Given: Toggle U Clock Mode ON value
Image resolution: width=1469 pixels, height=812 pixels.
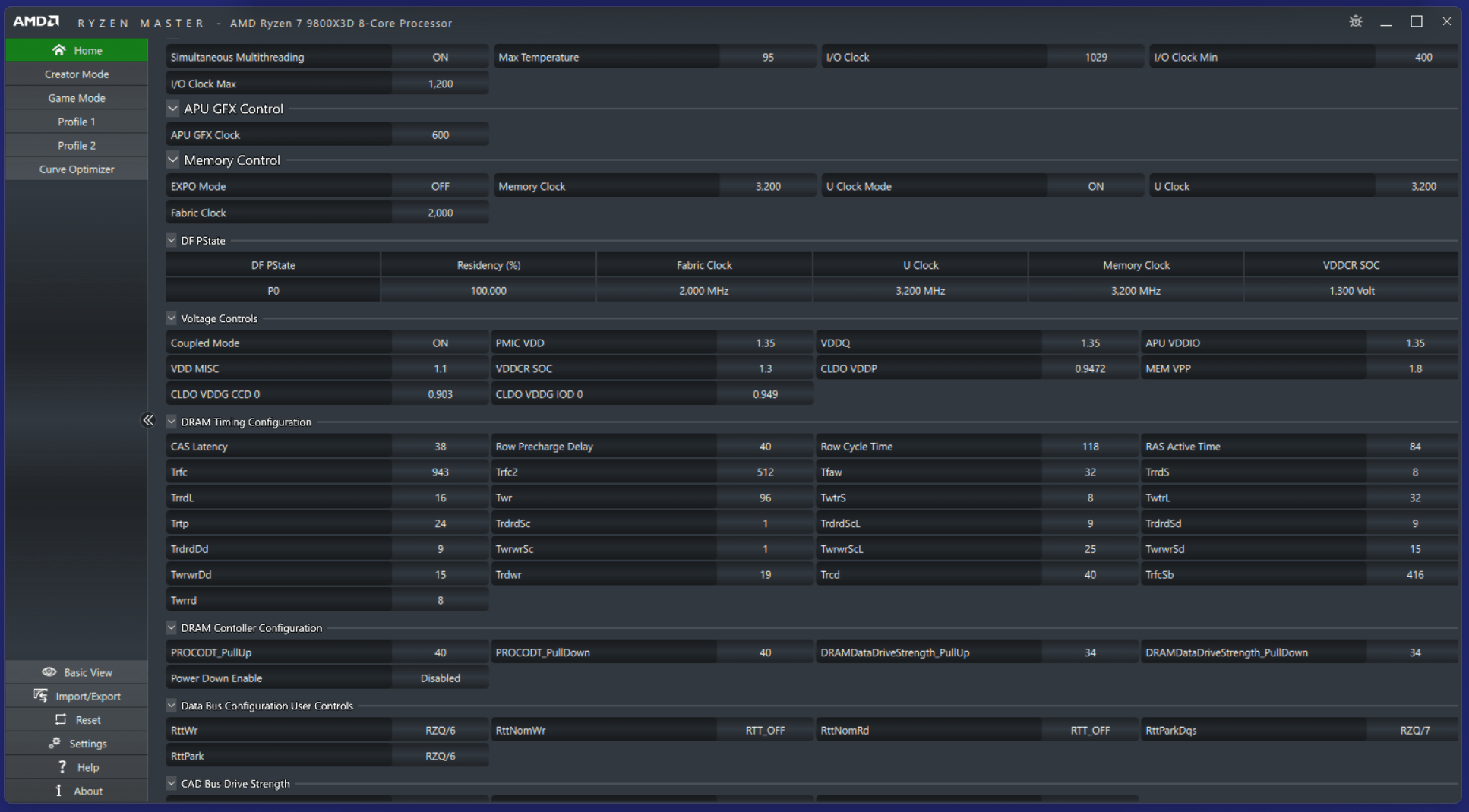Looking at the screenshot, I should pos(1095,186).
